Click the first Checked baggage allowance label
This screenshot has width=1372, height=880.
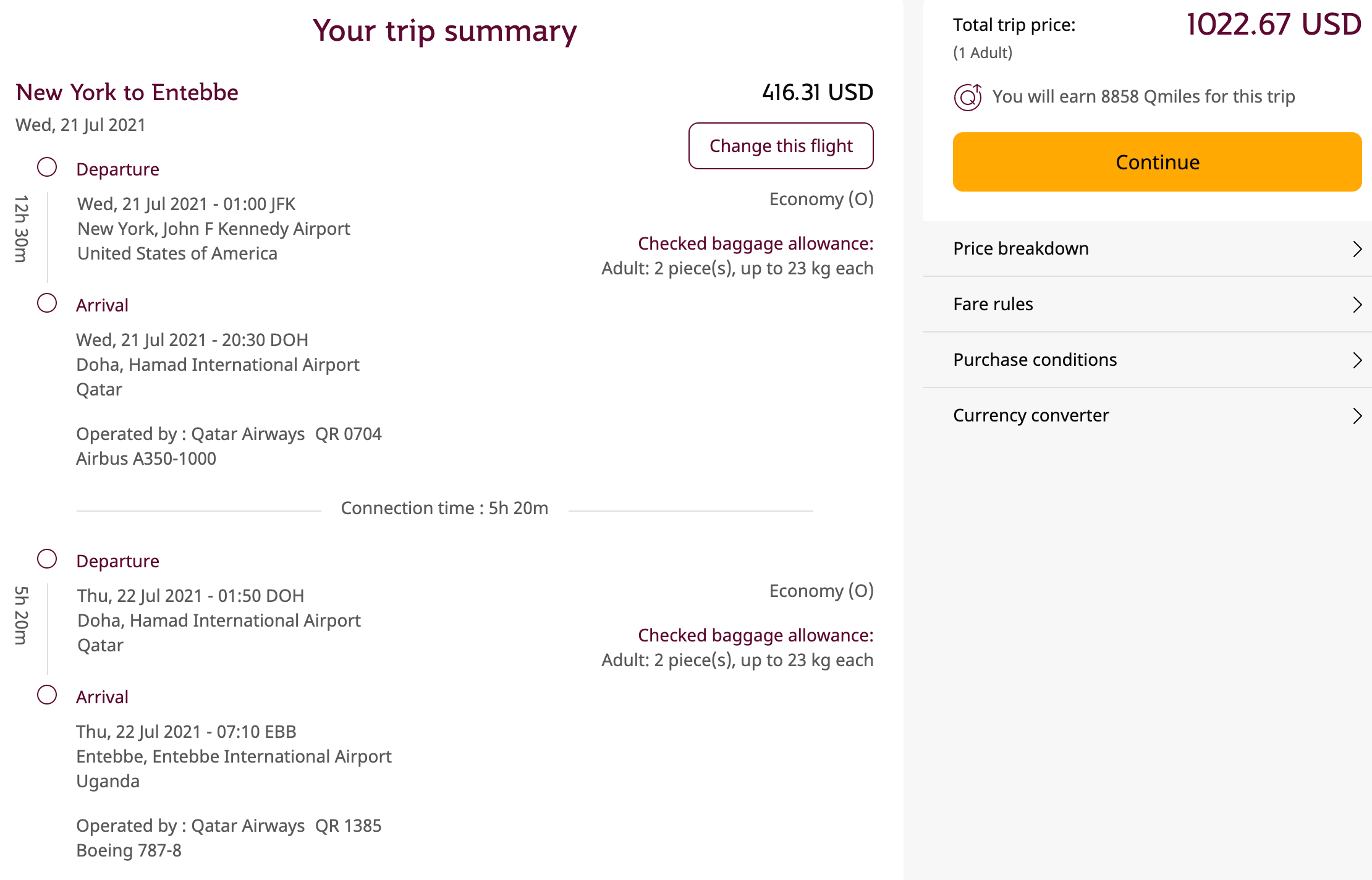[755, 243]
